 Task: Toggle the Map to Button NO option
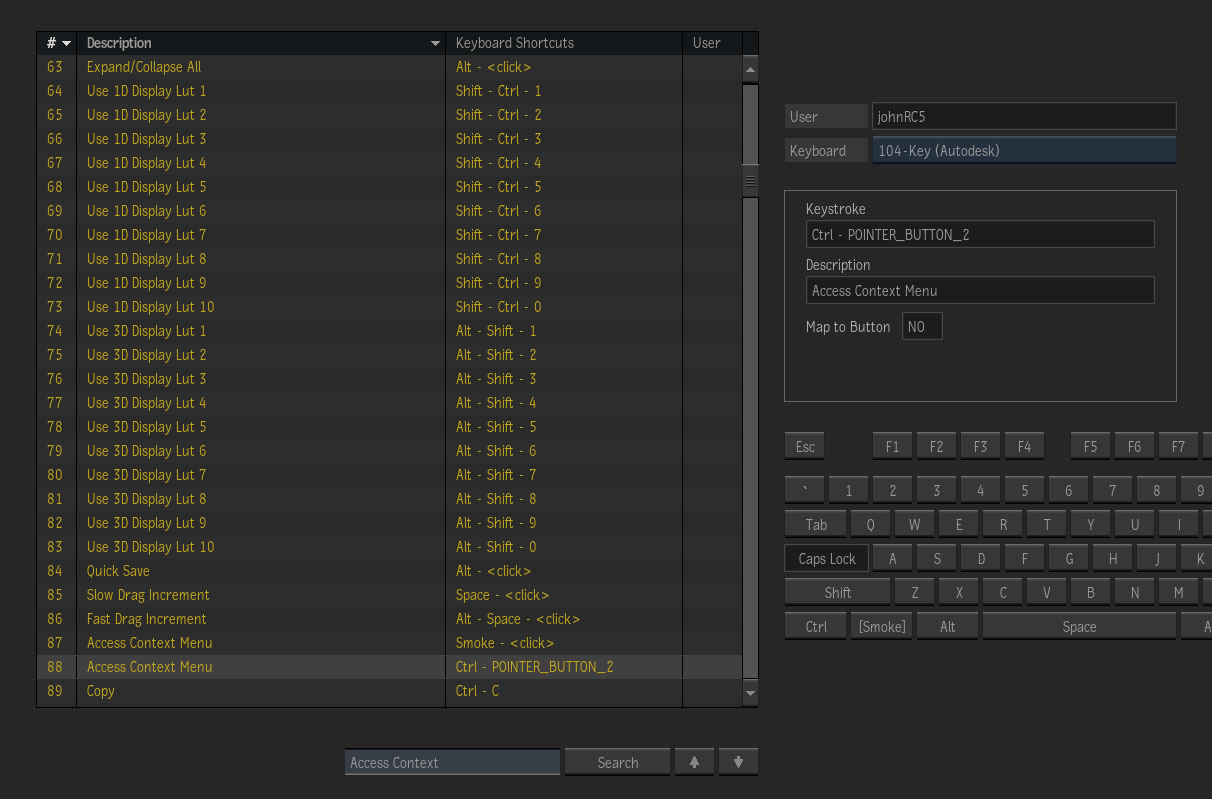[x=922, y=327]
